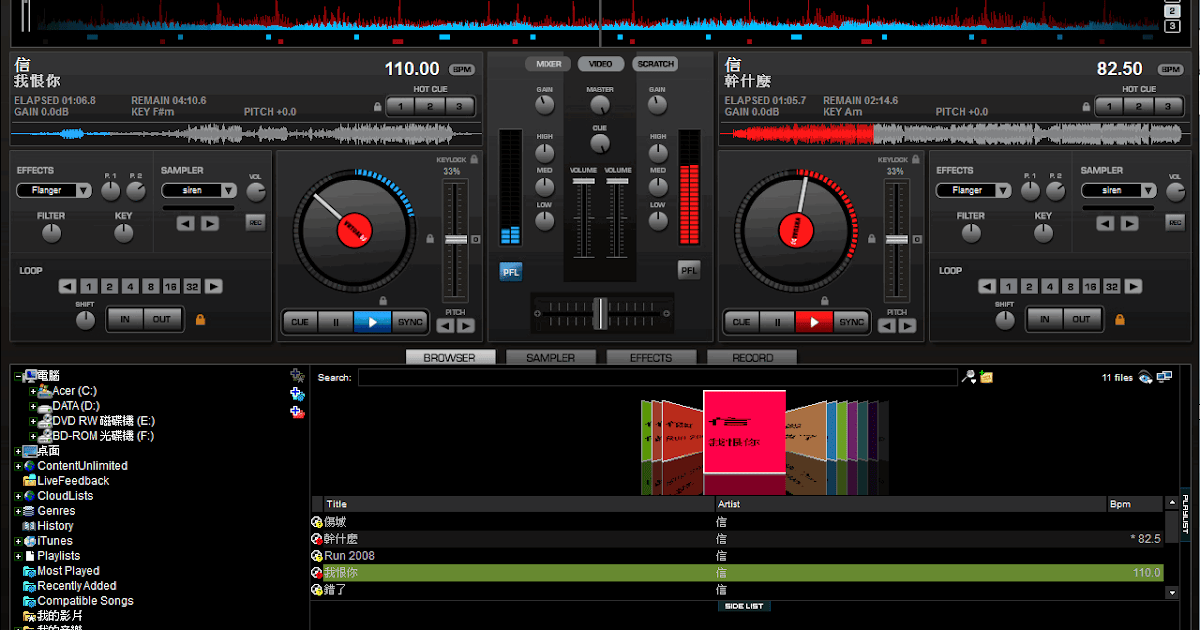1200x630 pixels.
Task: Expand the ContentUnlimited folder
Action: tap(18, 466)
